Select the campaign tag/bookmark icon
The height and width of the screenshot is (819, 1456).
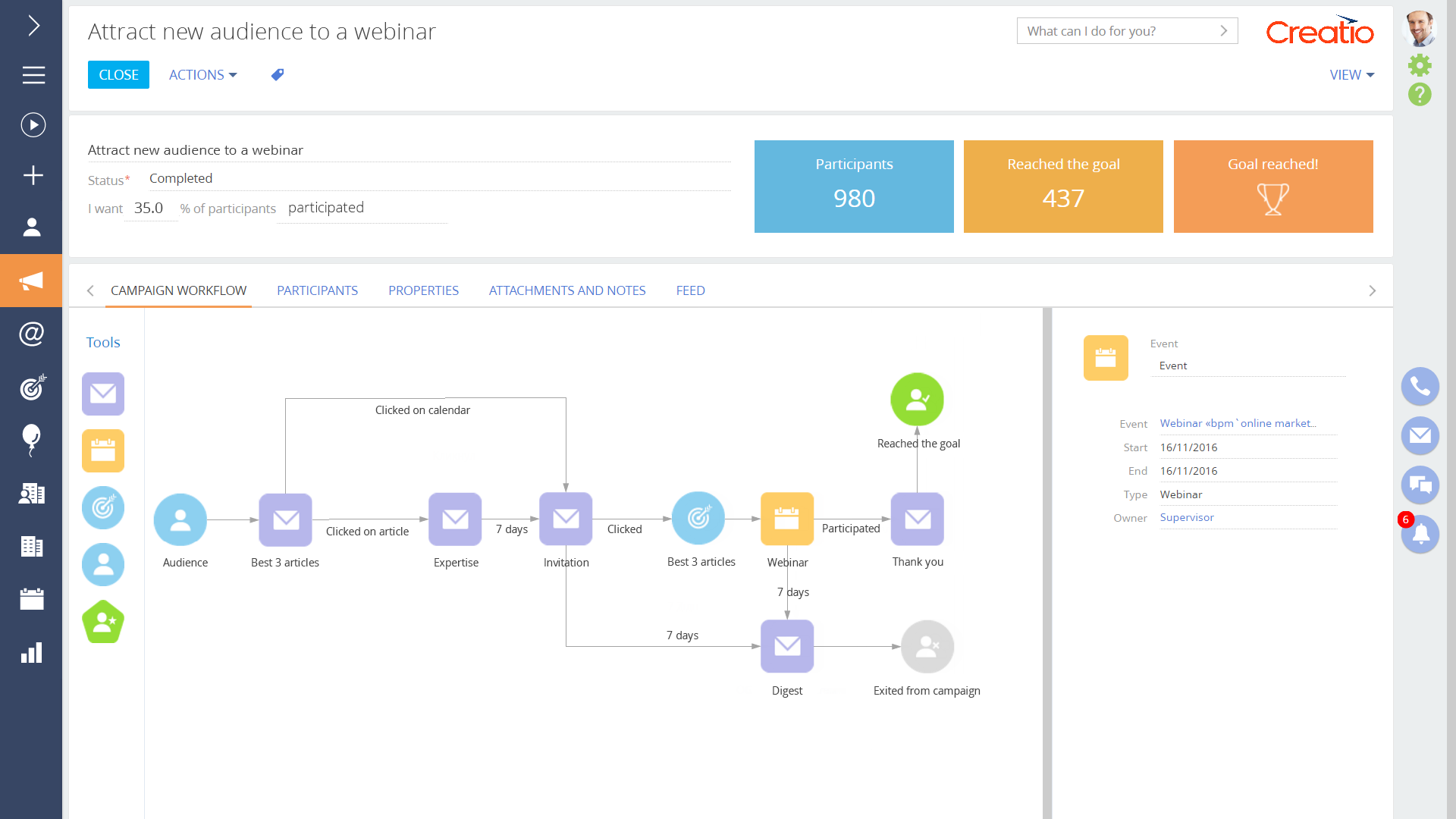click(x=277, y=75)
